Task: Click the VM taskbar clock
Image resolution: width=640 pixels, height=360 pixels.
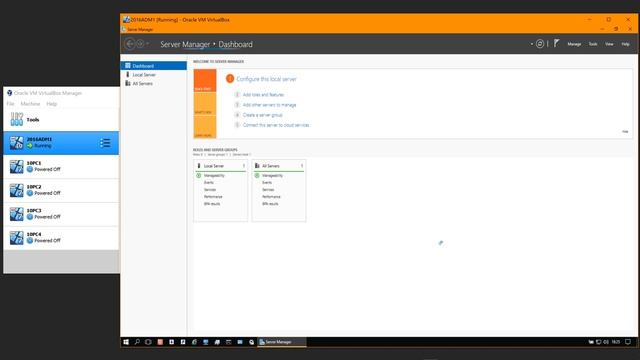Action: [616, 342]
